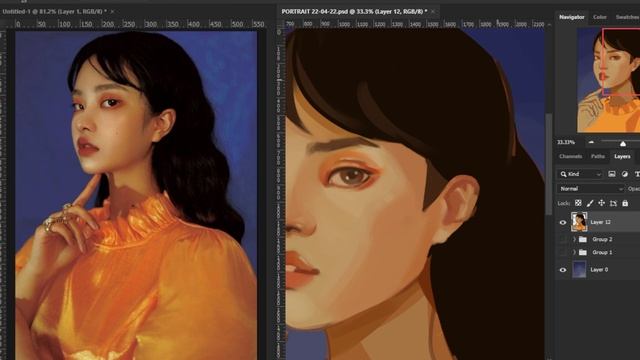The height and width of the screenshot is (360, 640).
Task: Expand the Group 2 folder chevron
Action: click(574, 239)
